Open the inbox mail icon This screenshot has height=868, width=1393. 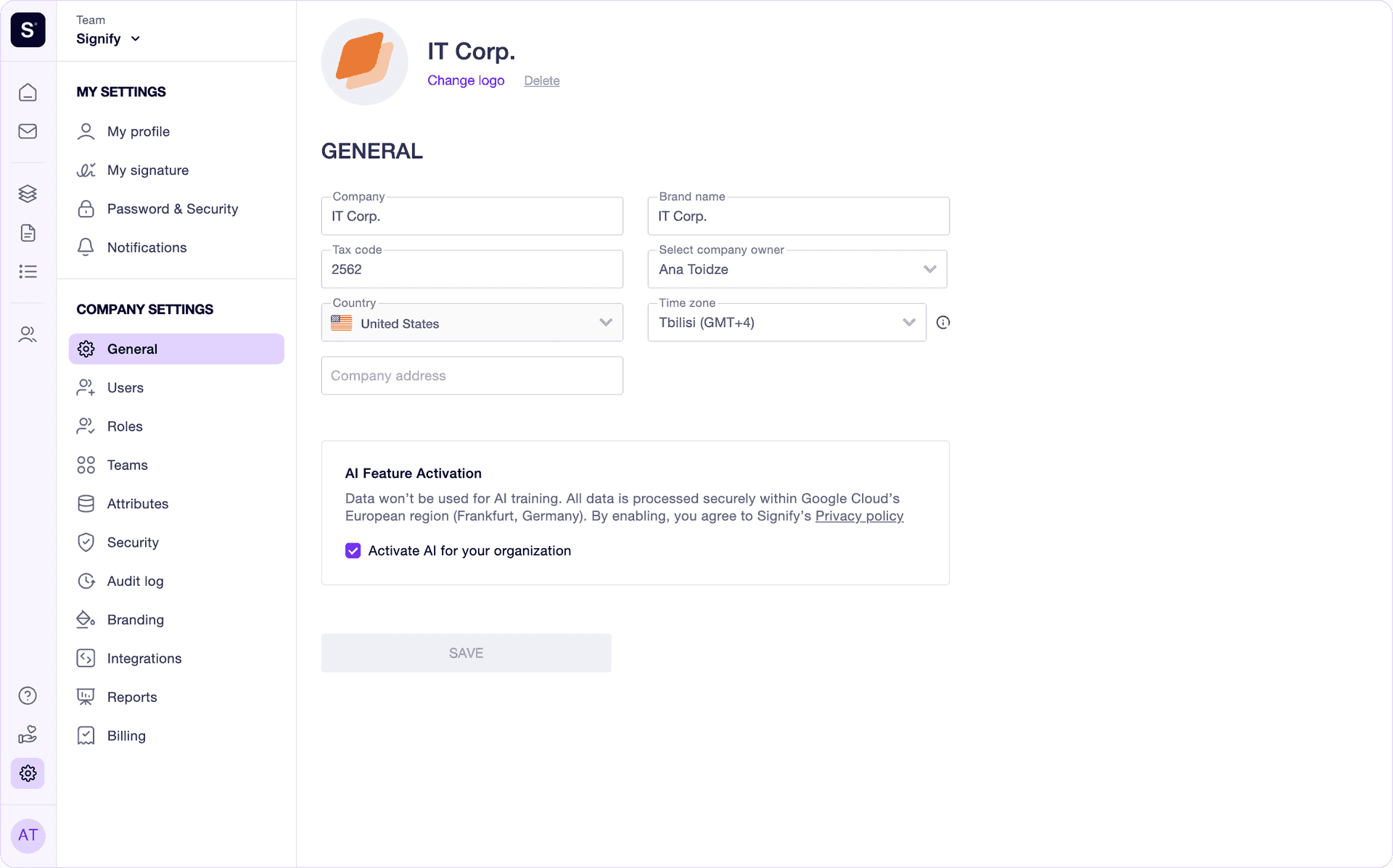[x=28, y=131]
